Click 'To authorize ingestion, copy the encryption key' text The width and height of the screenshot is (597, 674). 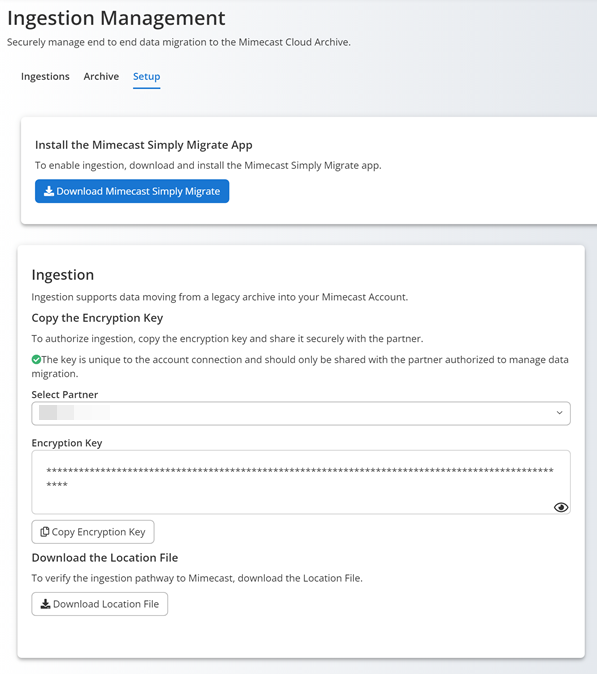coord(227,339)
